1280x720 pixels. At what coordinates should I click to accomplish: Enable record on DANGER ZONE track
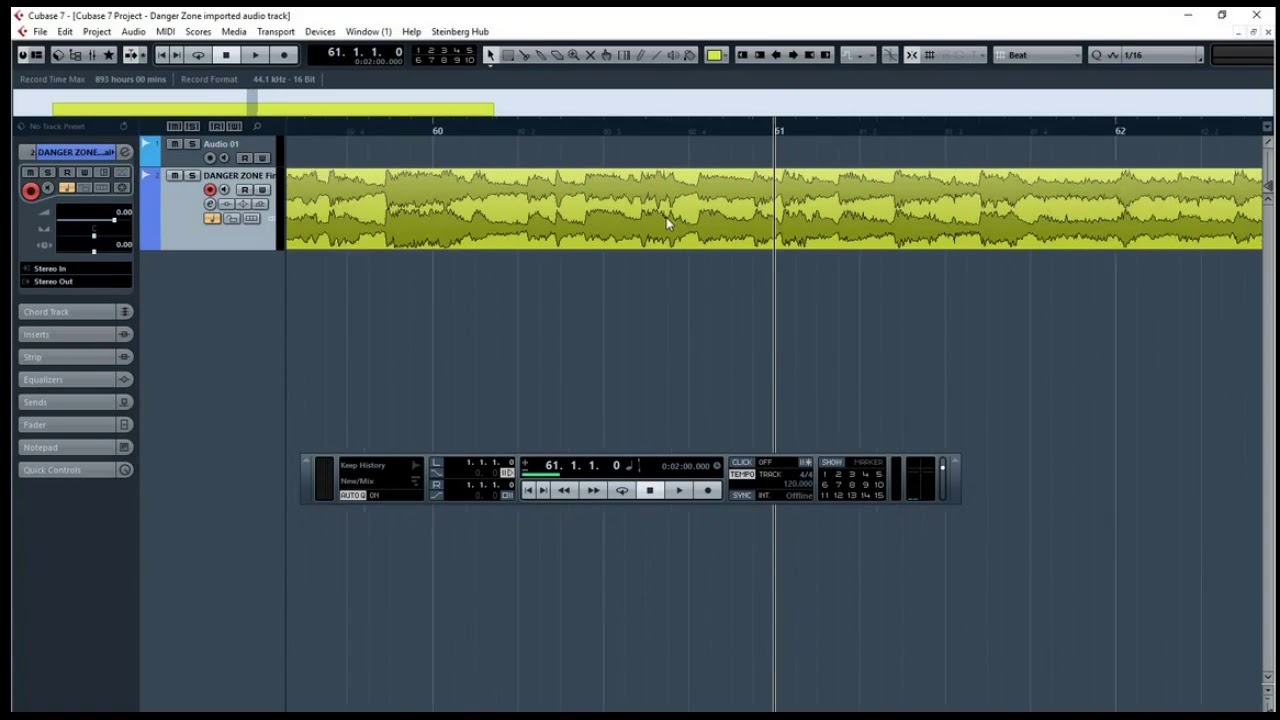(210, 190)
